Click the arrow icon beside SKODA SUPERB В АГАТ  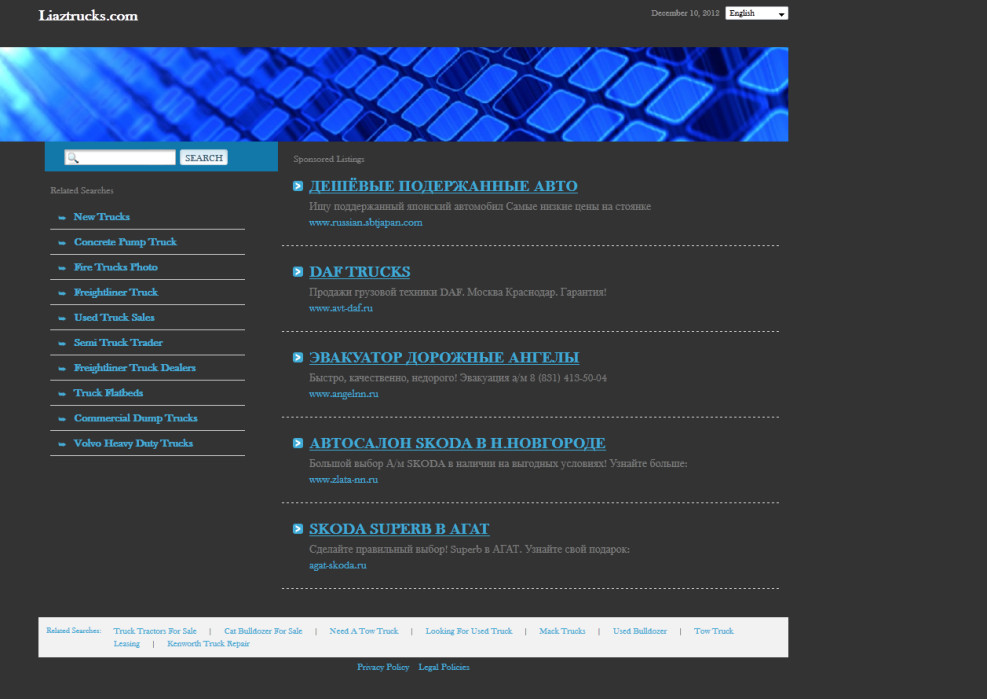pos(297,528)
